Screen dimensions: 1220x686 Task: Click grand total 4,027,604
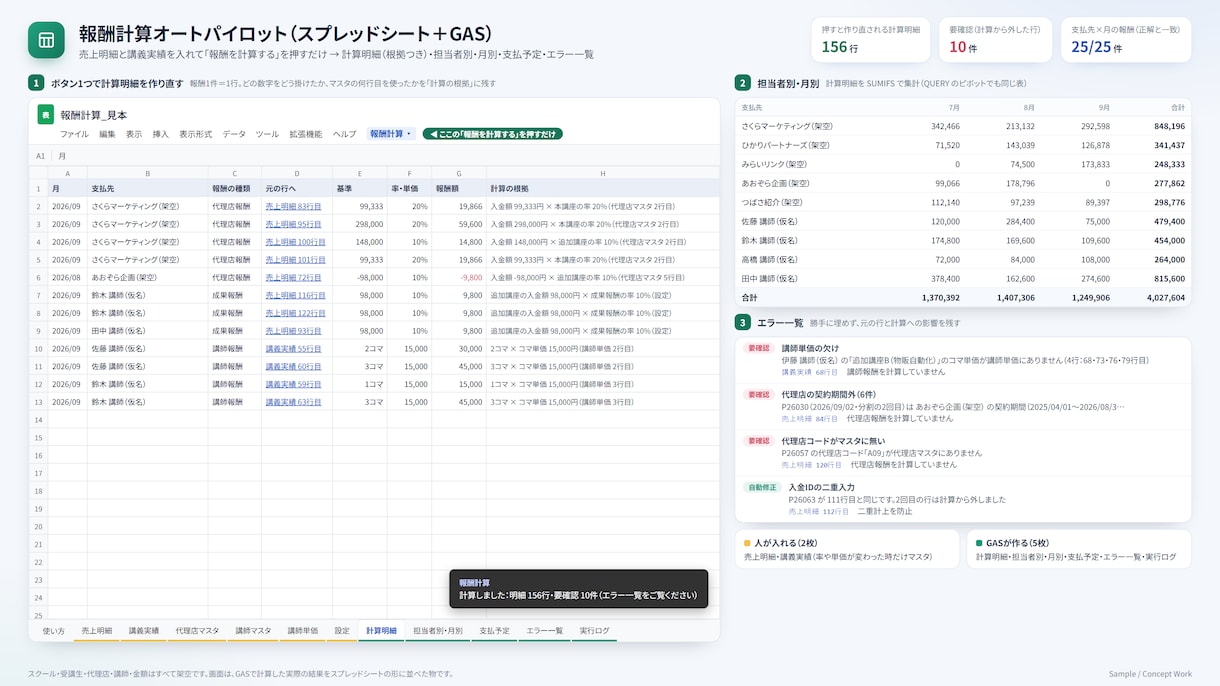pyautogui.click(x=1164, y=298)
